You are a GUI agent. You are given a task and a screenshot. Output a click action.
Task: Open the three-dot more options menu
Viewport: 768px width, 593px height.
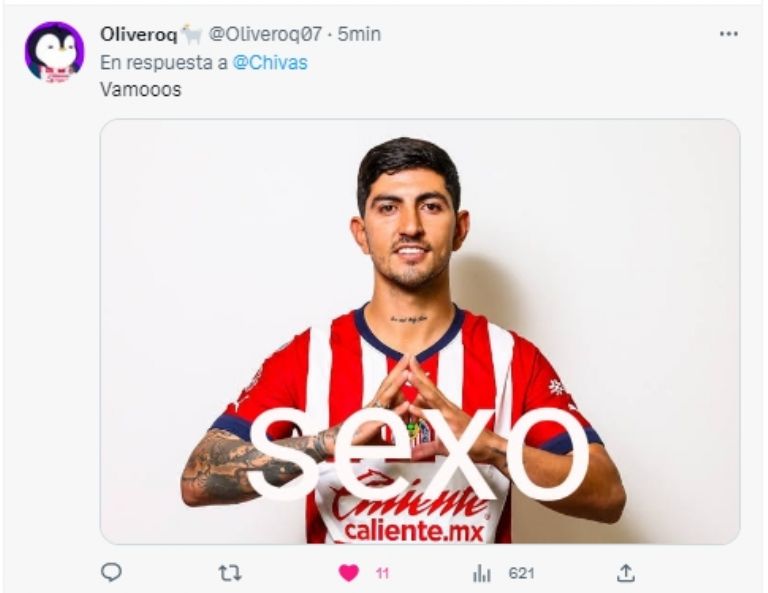tap(729, 34)
